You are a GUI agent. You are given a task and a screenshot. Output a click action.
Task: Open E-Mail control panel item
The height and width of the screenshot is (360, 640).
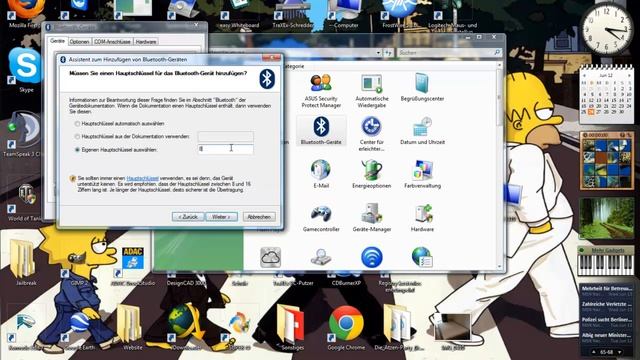click(x=321, y=174)
